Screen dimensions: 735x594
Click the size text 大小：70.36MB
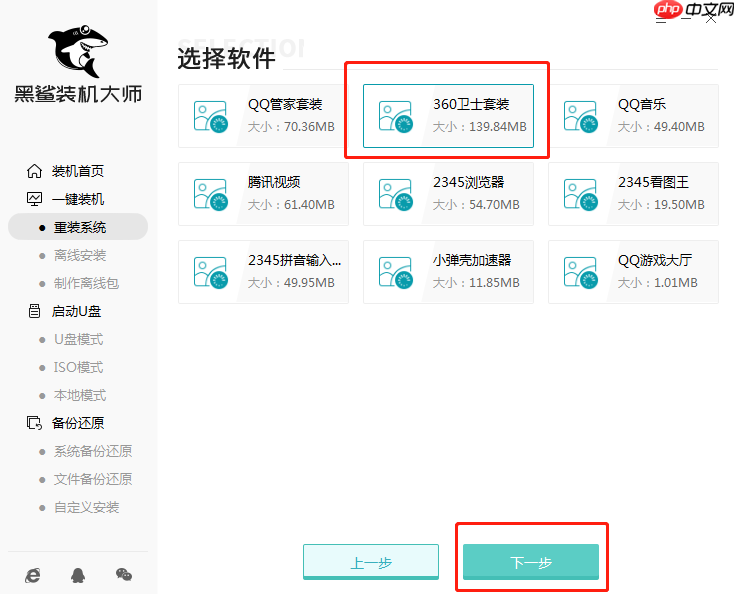pyautogui.click(x=291, y=127)
